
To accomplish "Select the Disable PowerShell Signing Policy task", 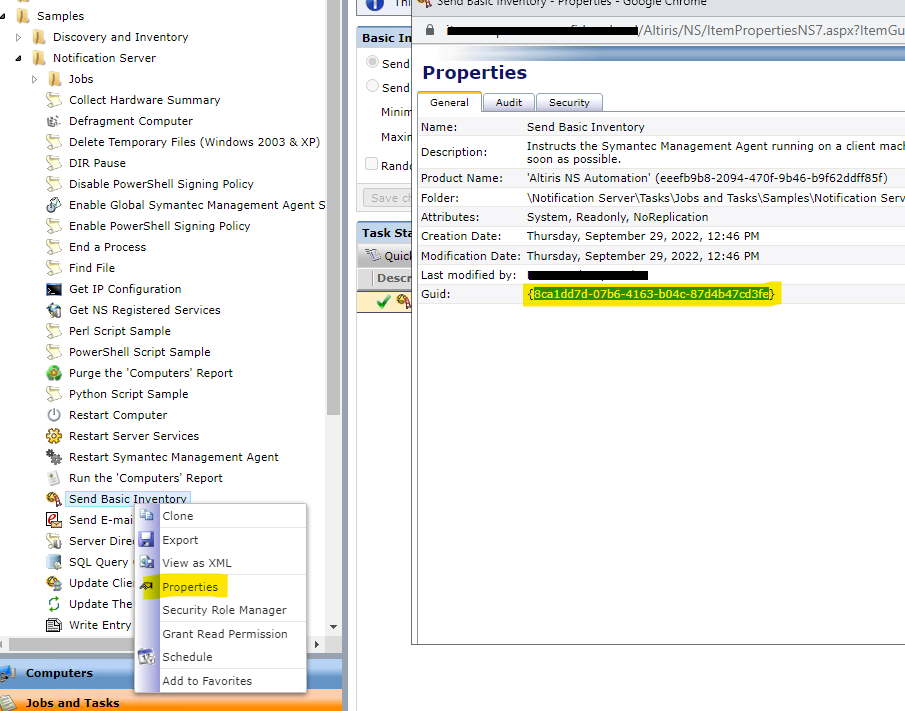I will 161,184.
